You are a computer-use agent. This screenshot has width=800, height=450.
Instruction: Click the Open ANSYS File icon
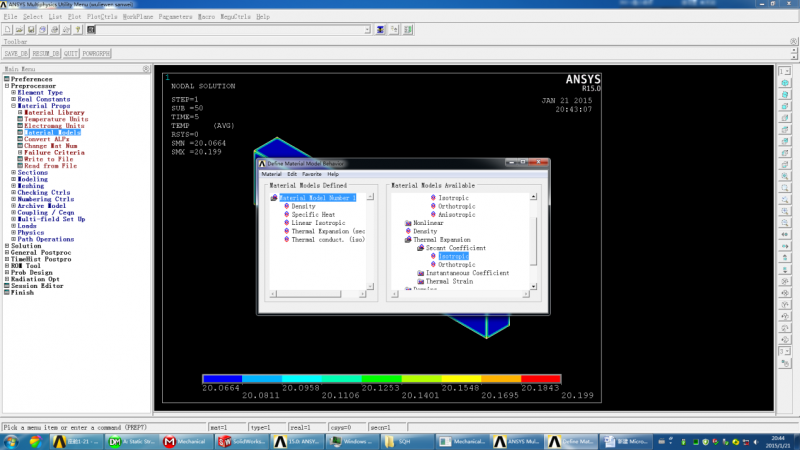[x=19, y=30]
